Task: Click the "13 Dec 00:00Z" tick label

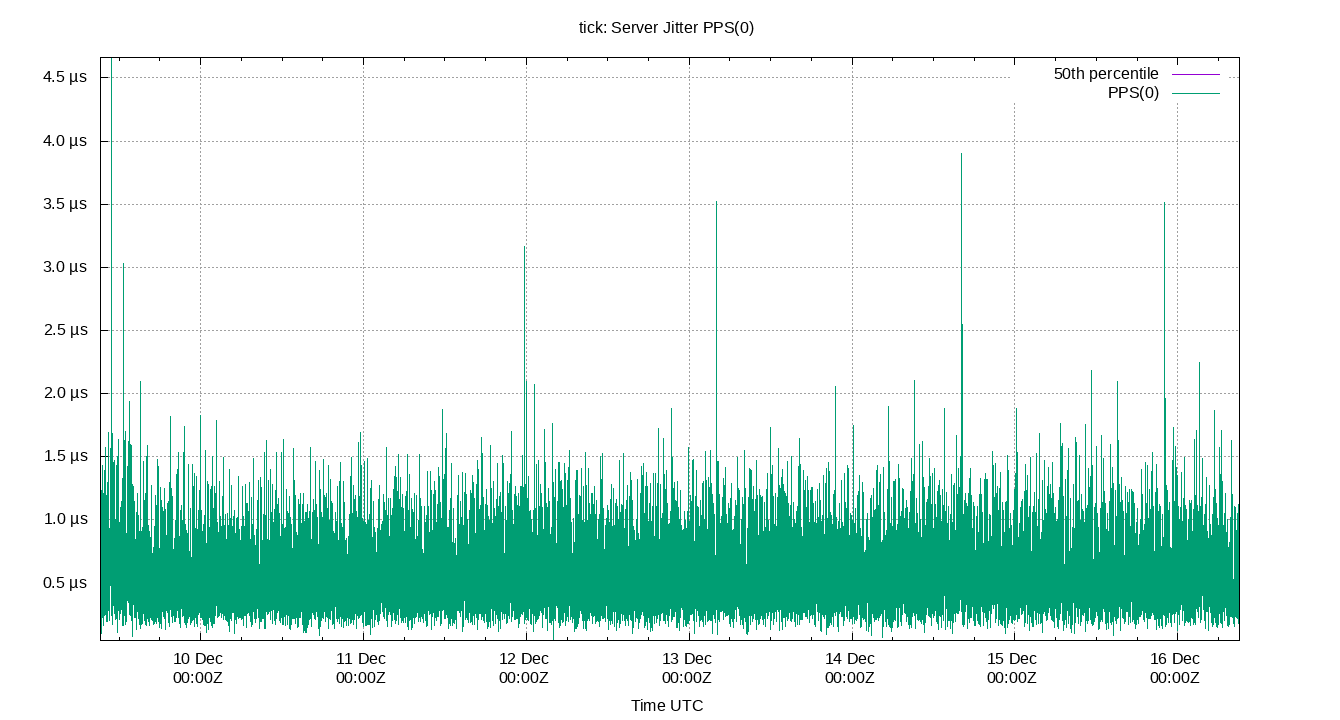Action: [x=686, y=668]
